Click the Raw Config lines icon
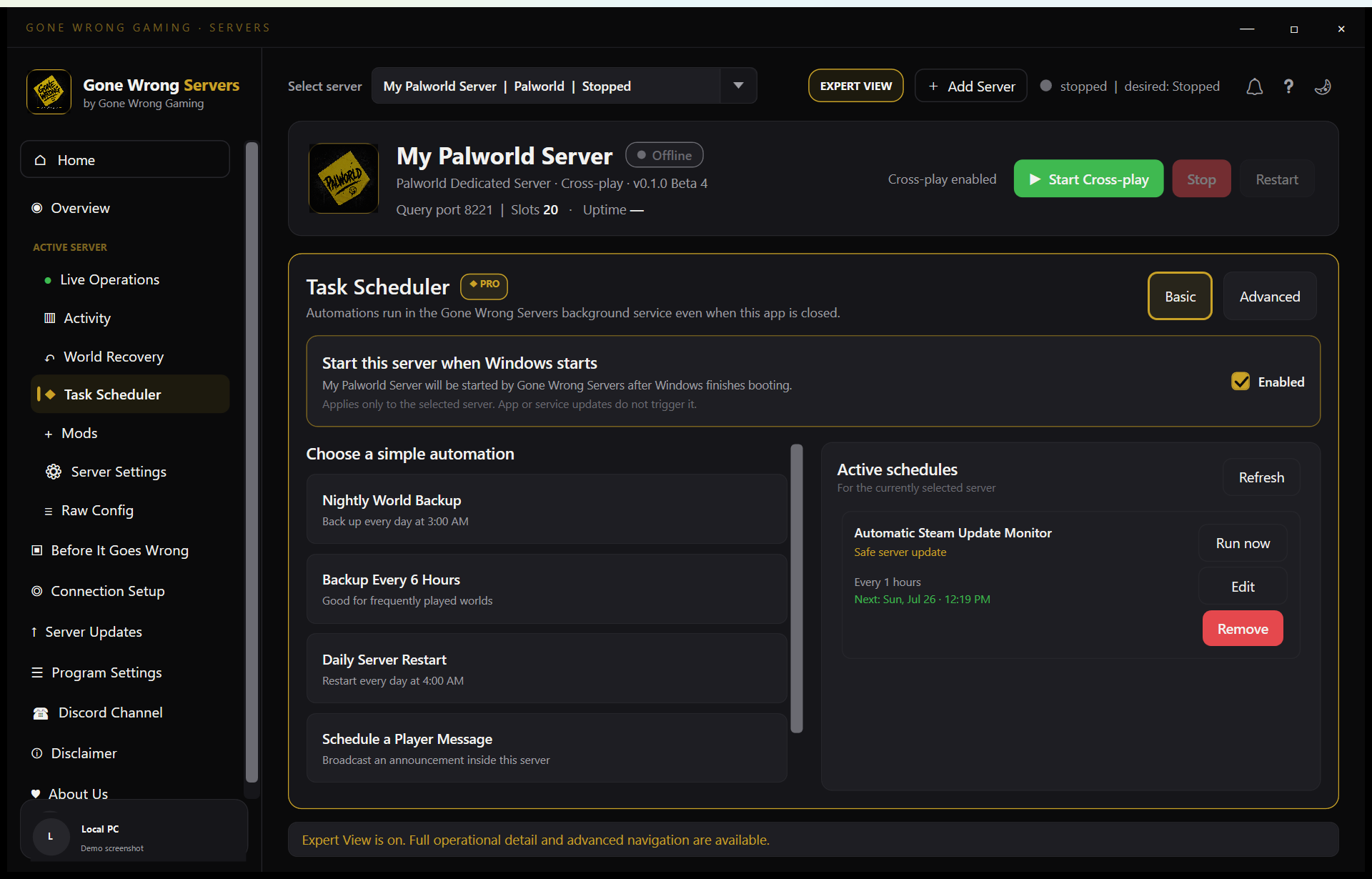 pyautogui.click(x=49, y=511)
